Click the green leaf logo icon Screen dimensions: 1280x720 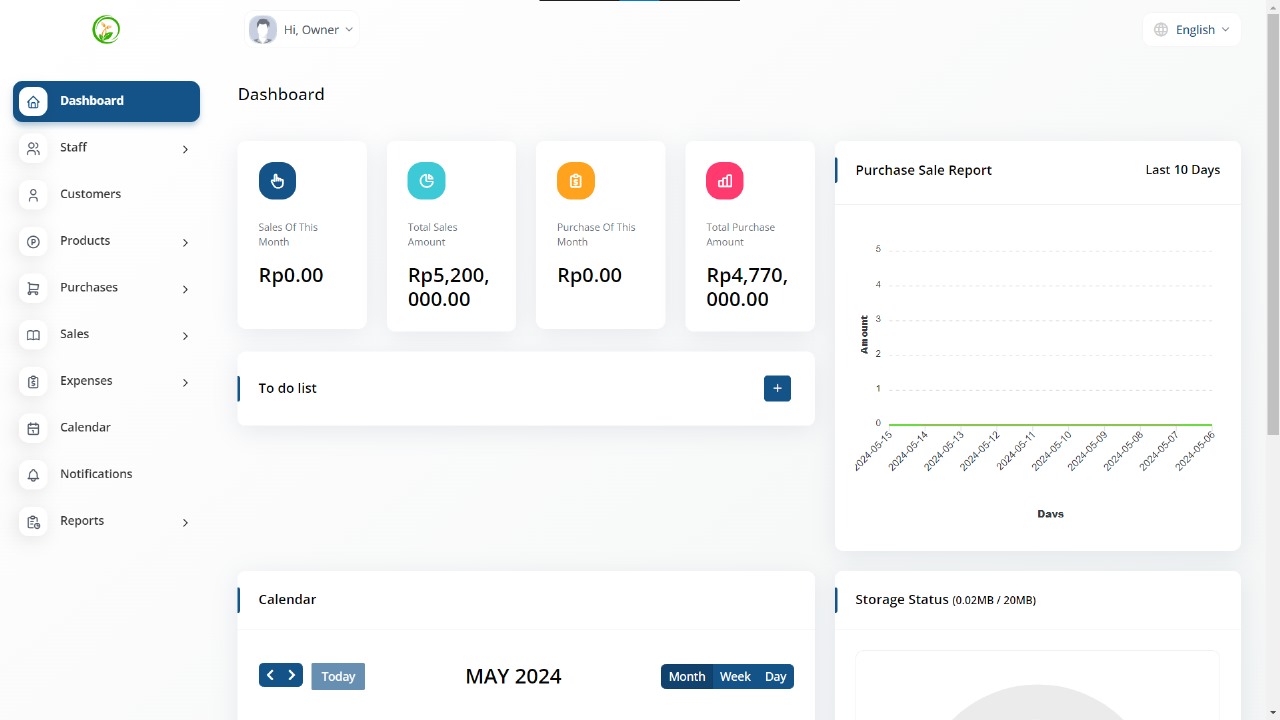tap(106, 30)
